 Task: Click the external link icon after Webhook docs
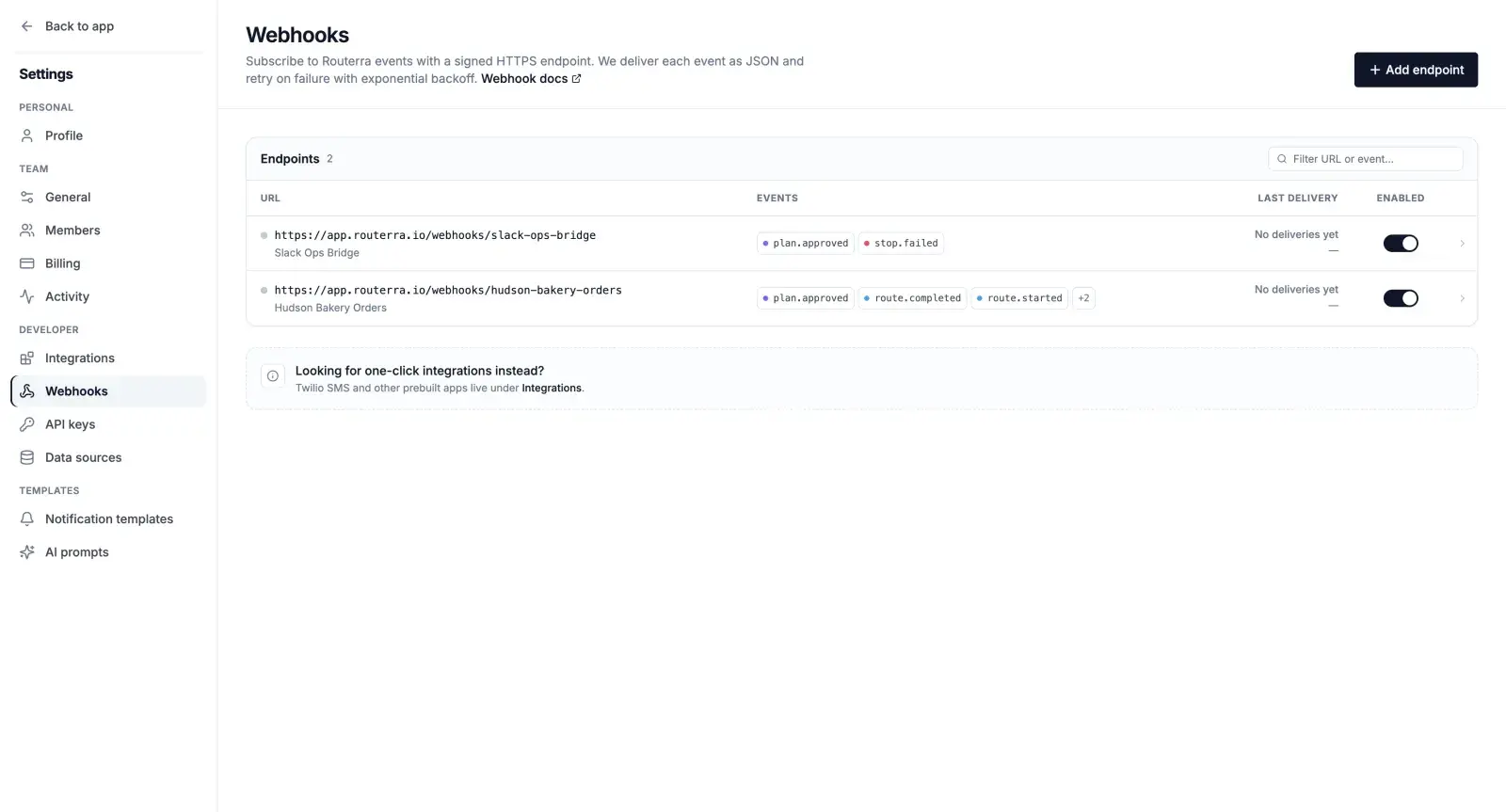coord(576,79)
